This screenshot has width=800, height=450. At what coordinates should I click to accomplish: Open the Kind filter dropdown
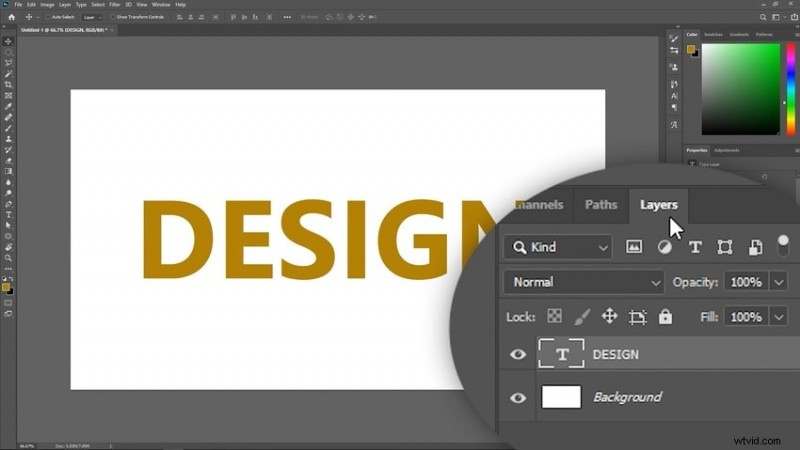click(x=558, y=247)
